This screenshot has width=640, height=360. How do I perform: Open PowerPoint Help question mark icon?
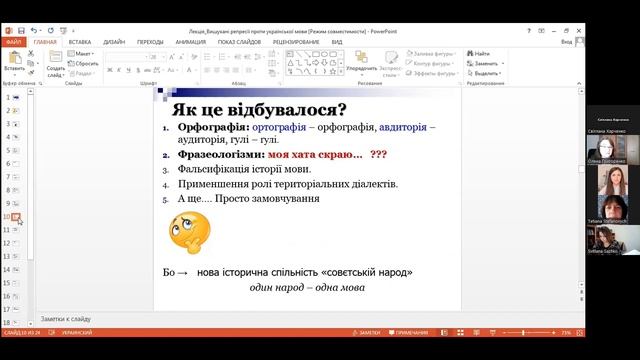pyautogui.click(x=529, y=31)
